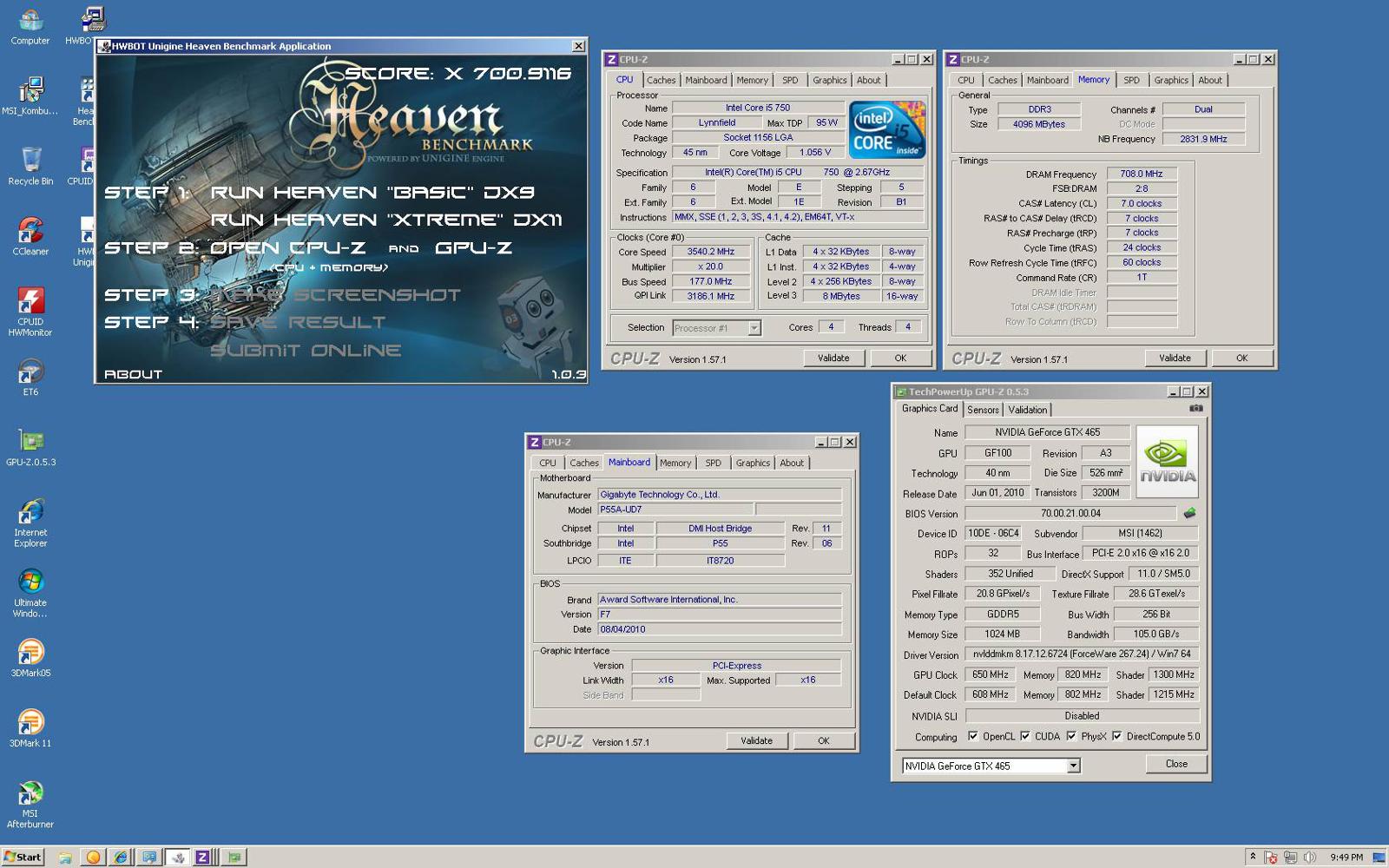Select the Heaven Benchmark taskbar button
The image size is (1389, 868).
click(x=177, y=858)
